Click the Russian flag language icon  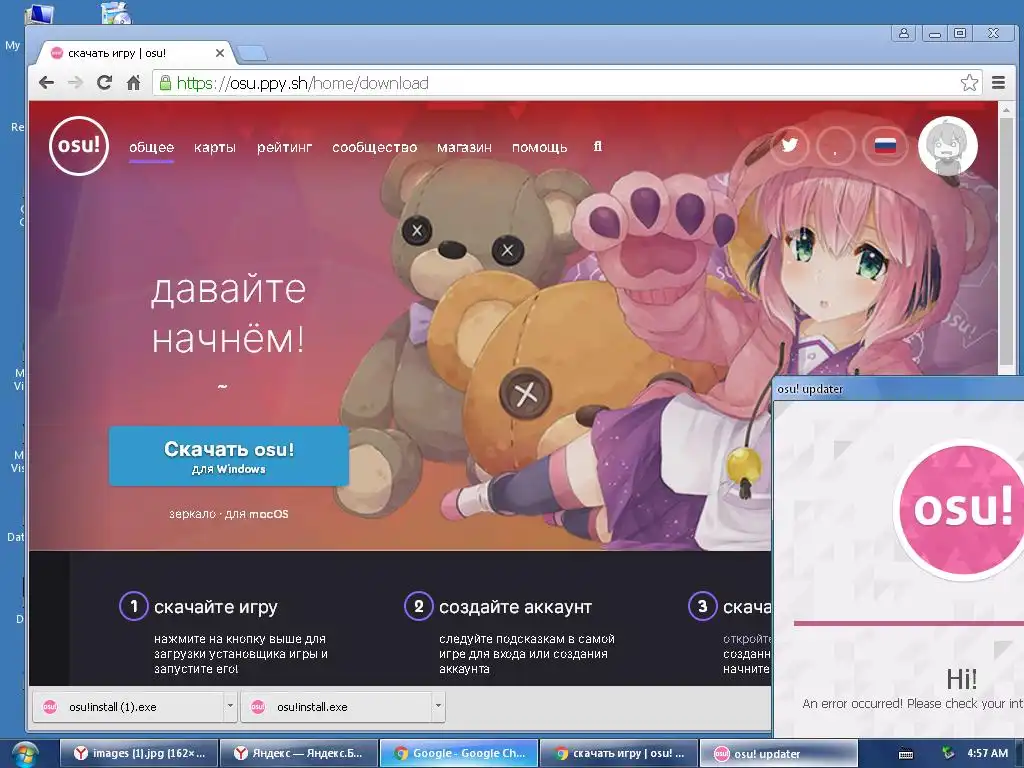885,145
